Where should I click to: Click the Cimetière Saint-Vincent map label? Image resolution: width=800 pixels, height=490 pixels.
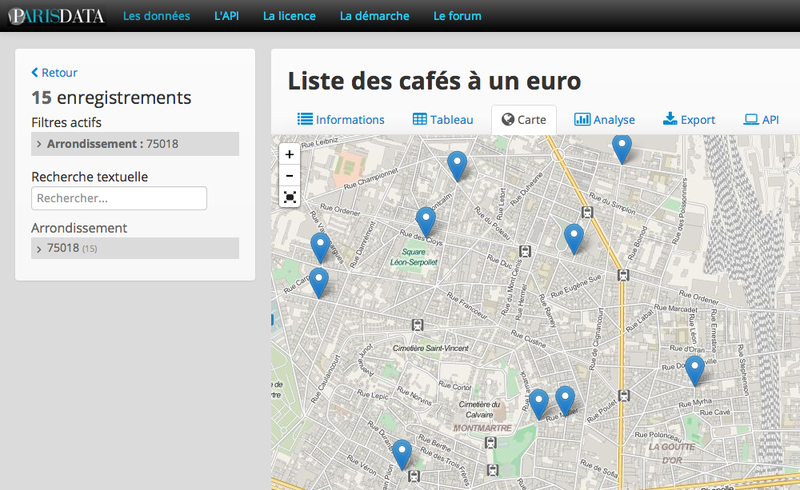pyautogui.click(x=431, y=348)
